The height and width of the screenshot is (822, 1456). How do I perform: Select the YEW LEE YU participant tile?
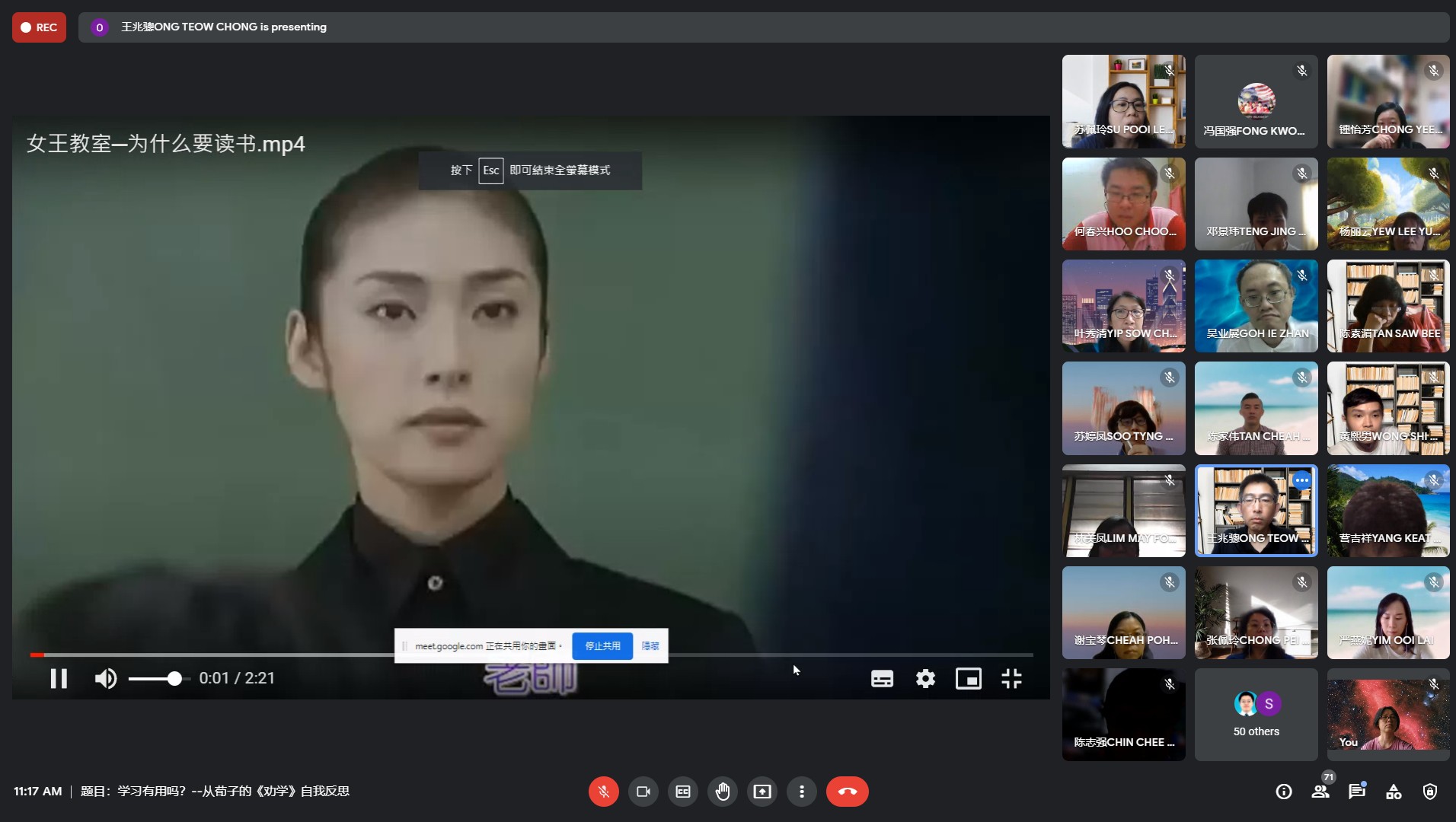coord(1388,204)
